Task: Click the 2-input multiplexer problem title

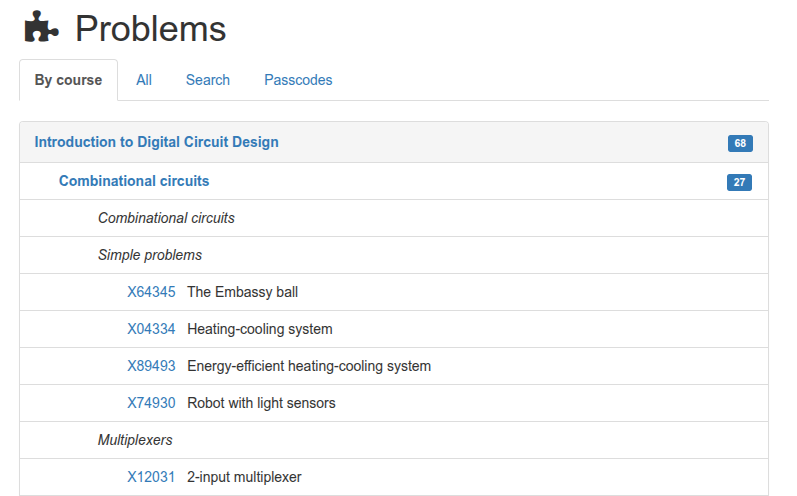Action: point(244,477)
